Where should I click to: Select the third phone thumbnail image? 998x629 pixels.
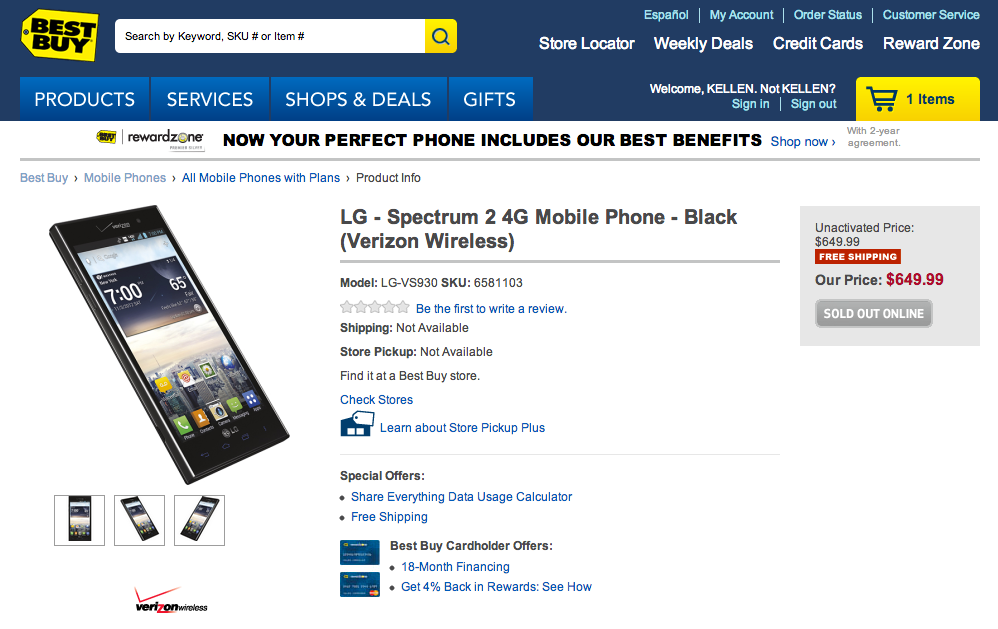199,520
